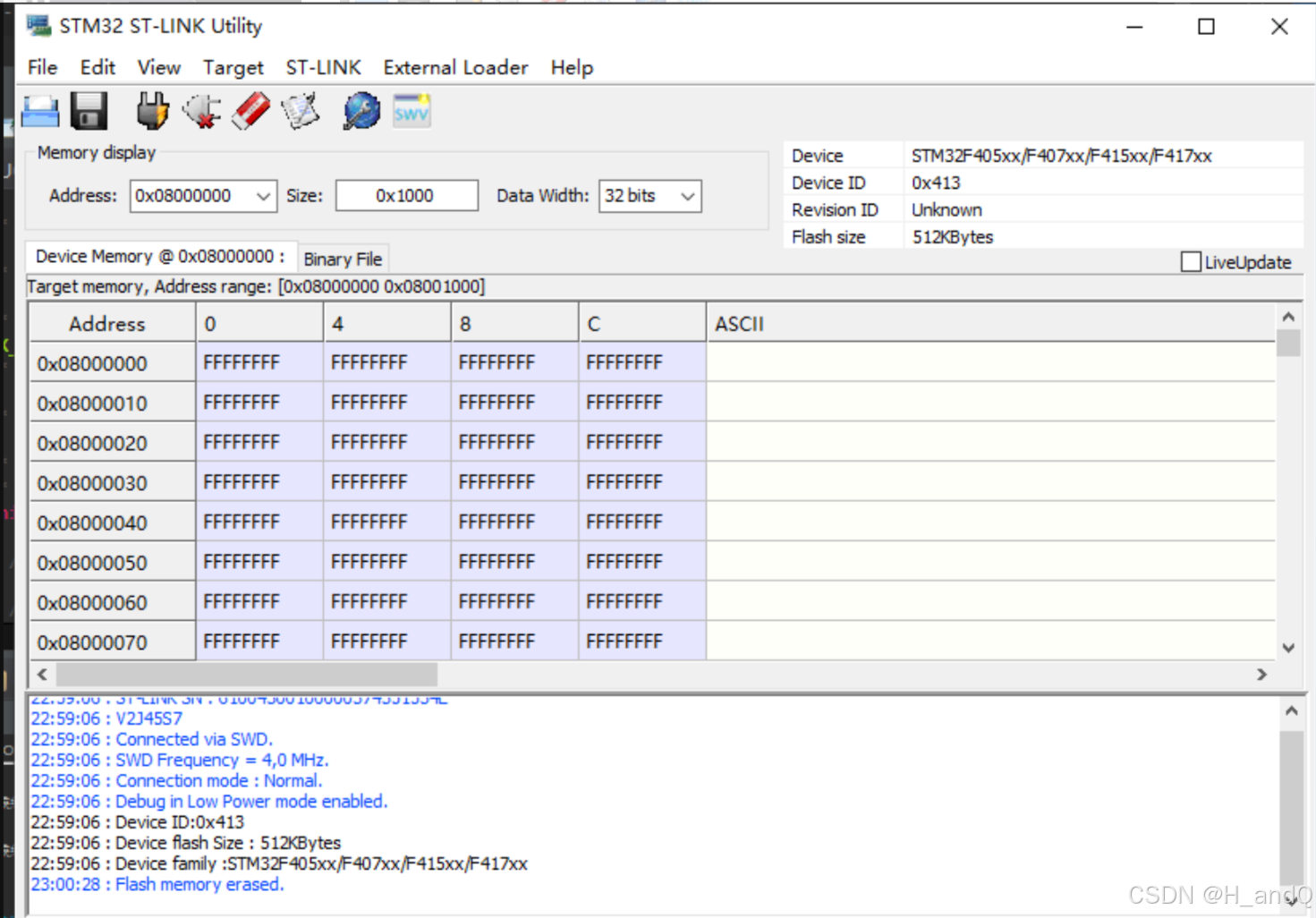This screenshot has width=1316, height=918.
Task: Click log line Flash memory erased
Action: 157,884
